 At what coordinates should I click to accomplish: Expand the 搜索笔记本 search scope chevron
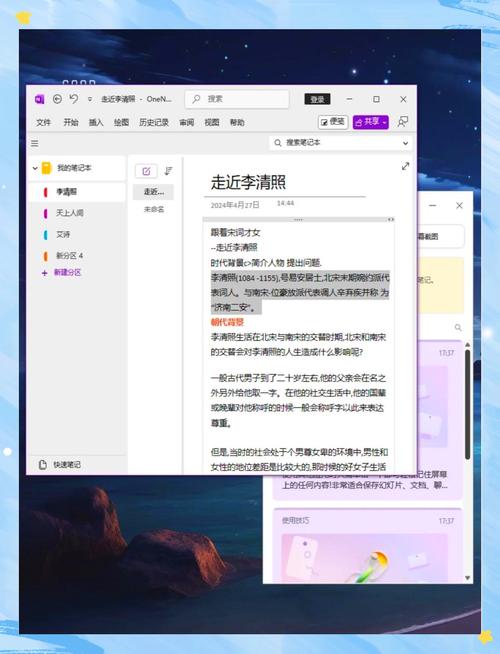(405, 143)
